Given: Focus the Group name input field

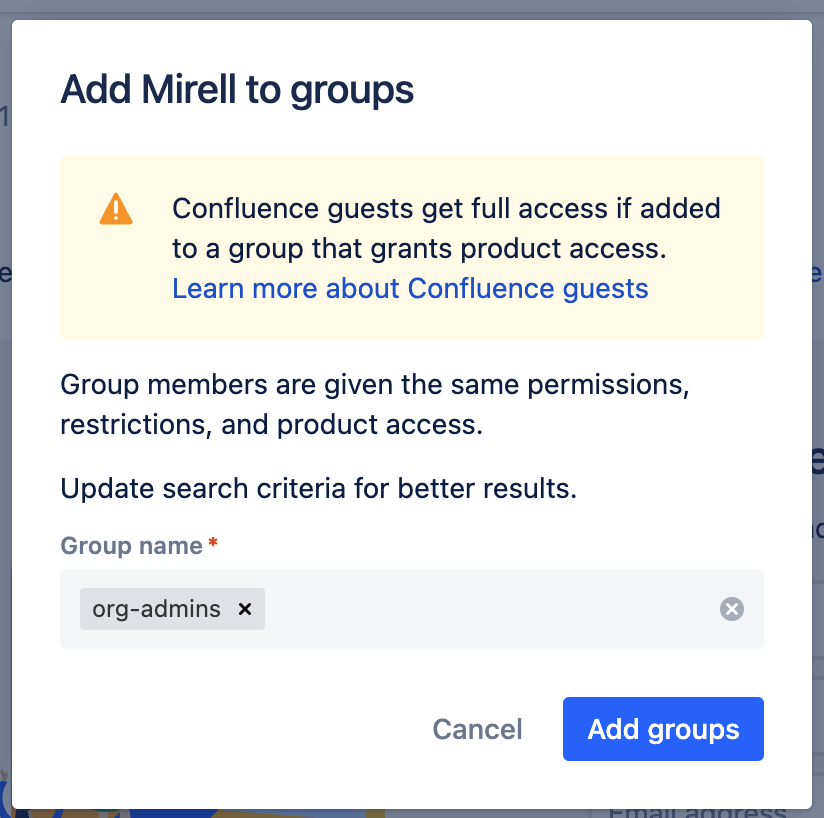Looking at the screenshot, I should pos(489,609).
